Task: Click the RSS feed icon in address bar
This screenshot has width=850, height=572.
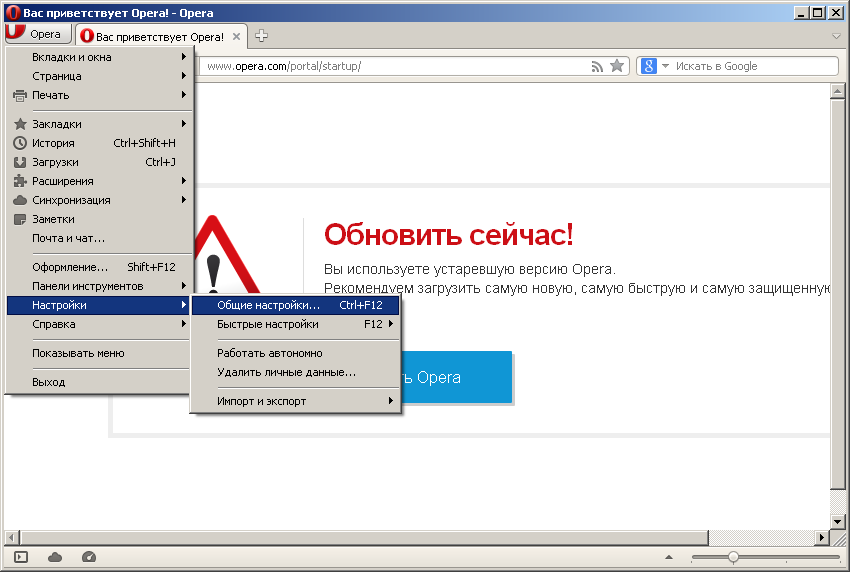Action: coord(597,66)
